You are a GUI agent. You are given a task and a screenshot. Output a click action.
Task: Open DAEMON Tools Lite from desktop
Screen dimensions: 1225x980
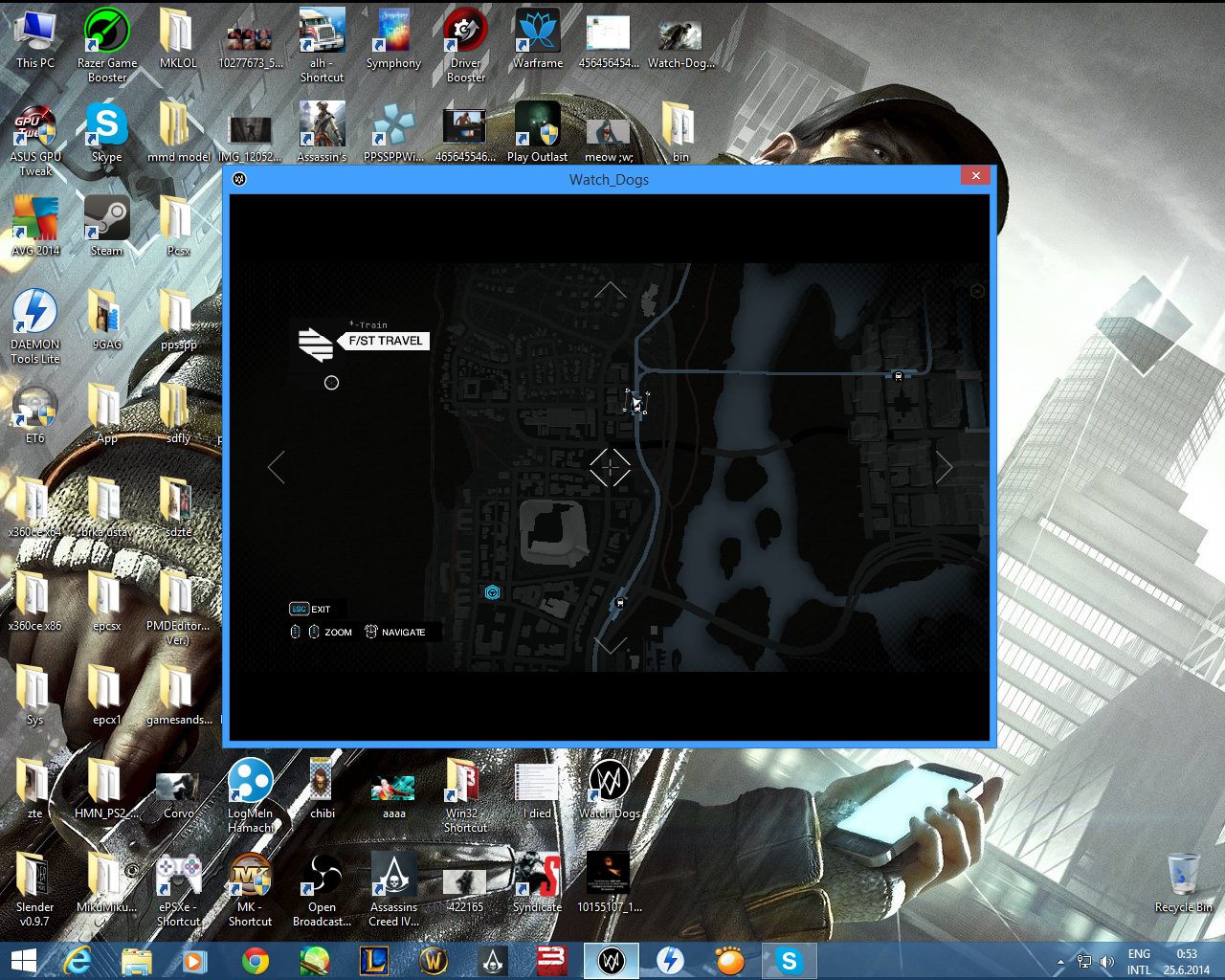[35, 327]
